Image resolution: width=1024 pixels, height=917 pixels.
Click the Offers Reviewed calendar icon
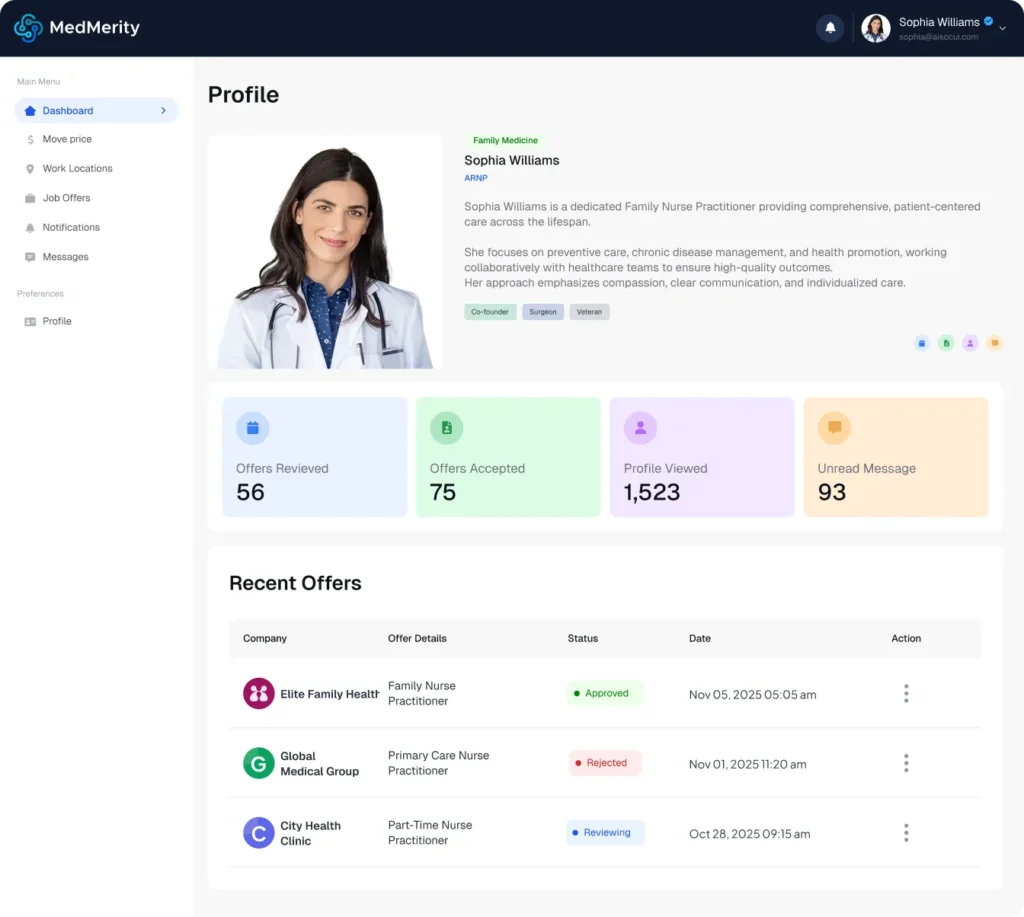tap(252, 428)
